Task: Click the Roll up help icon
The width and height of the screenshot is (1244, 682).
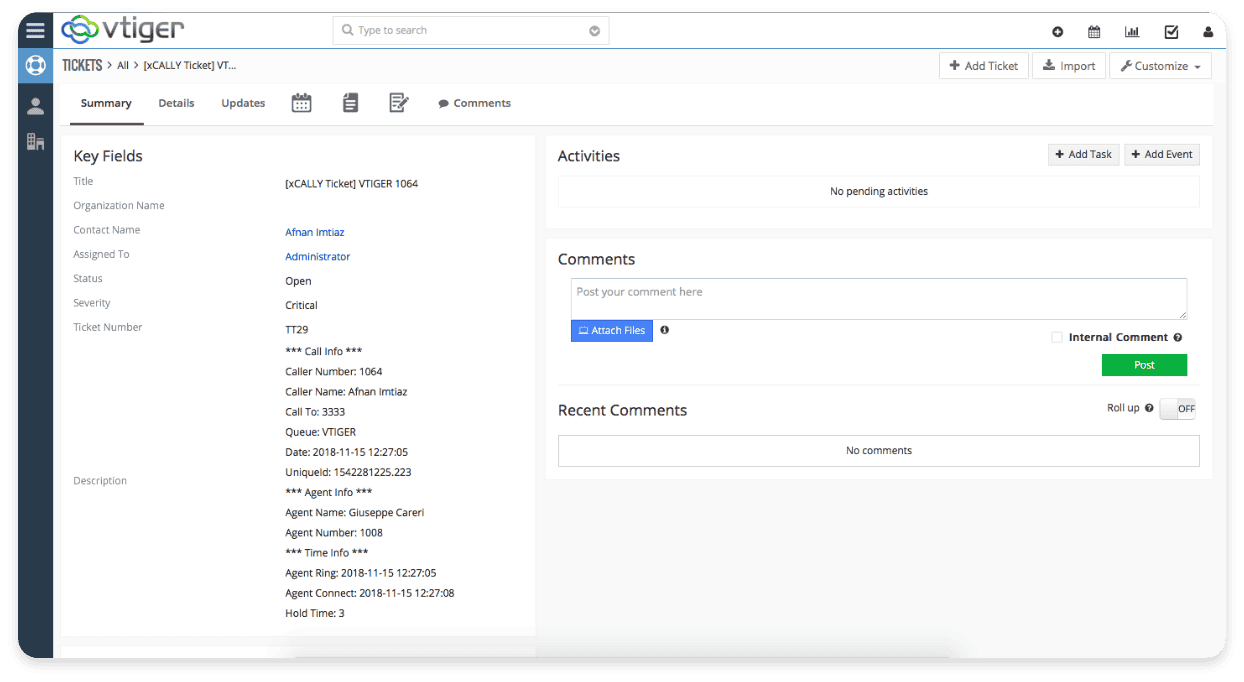Action: click(x=1149, y=408)
